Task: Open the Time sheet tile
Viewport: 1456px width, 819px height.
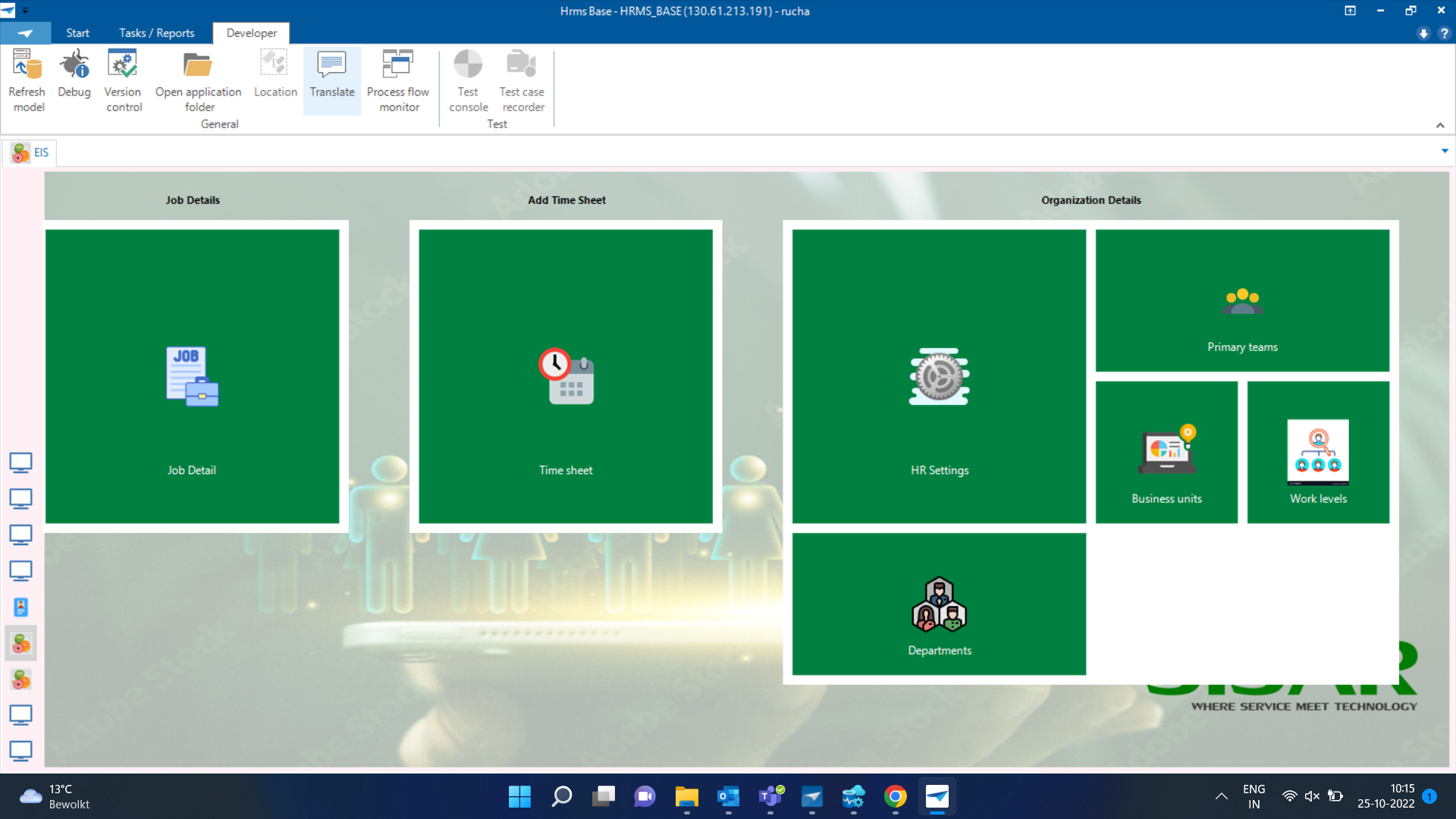Action: [x=566, y=377]
